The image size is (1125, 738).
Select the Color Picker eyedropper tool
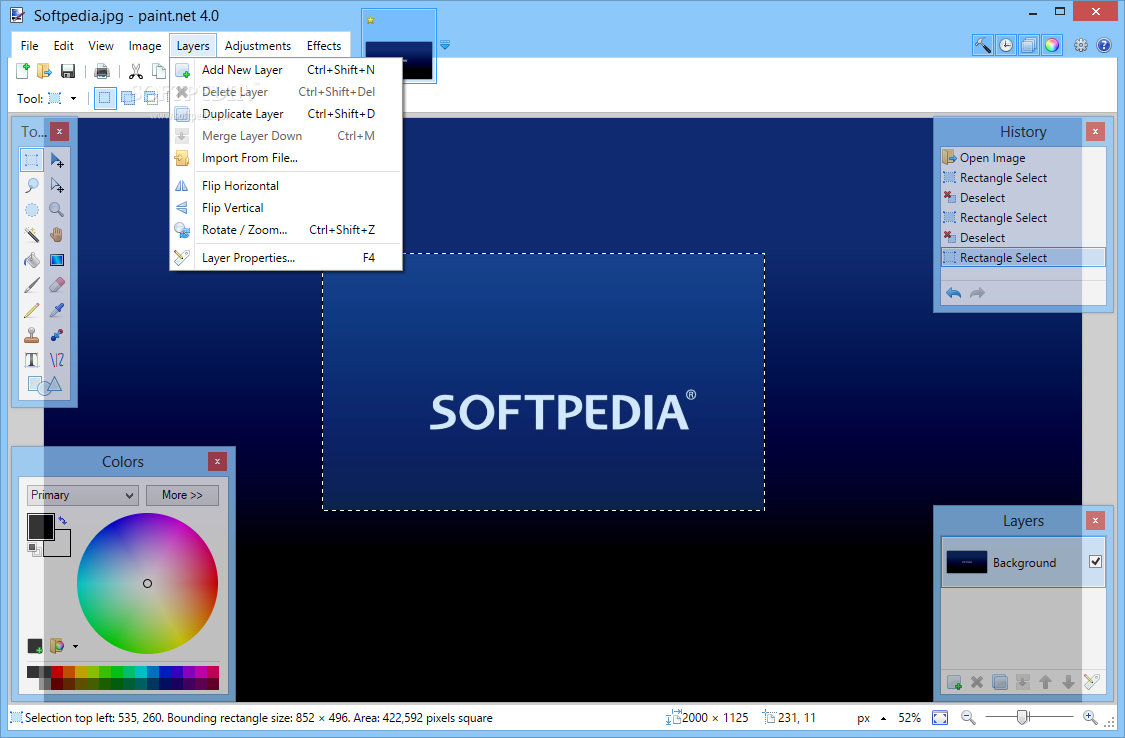click(57, 310)
